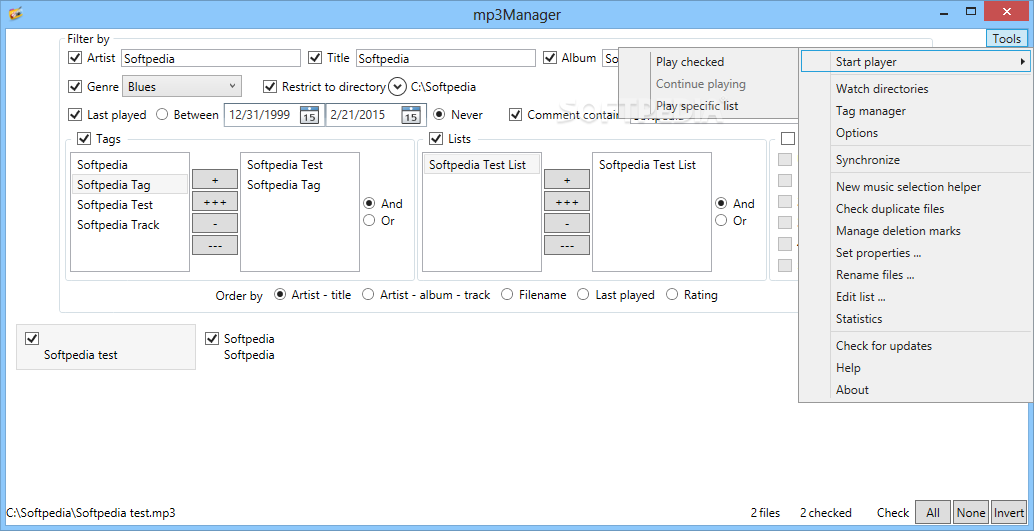Expand the Start player submenu arrow
This screenshot has height=531, width=1034.
coord(1022,62)
